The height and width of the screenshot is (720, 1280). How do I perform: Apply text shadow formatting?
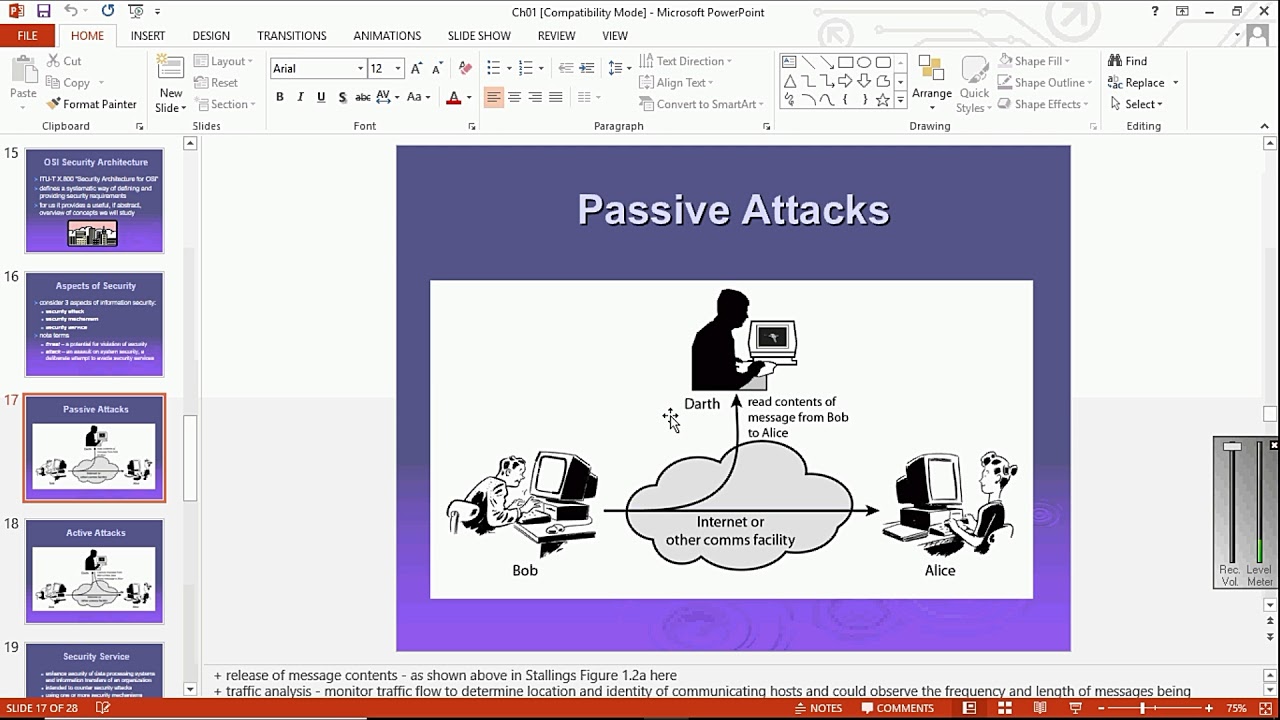pyautogui.click(x=342, y=97)
